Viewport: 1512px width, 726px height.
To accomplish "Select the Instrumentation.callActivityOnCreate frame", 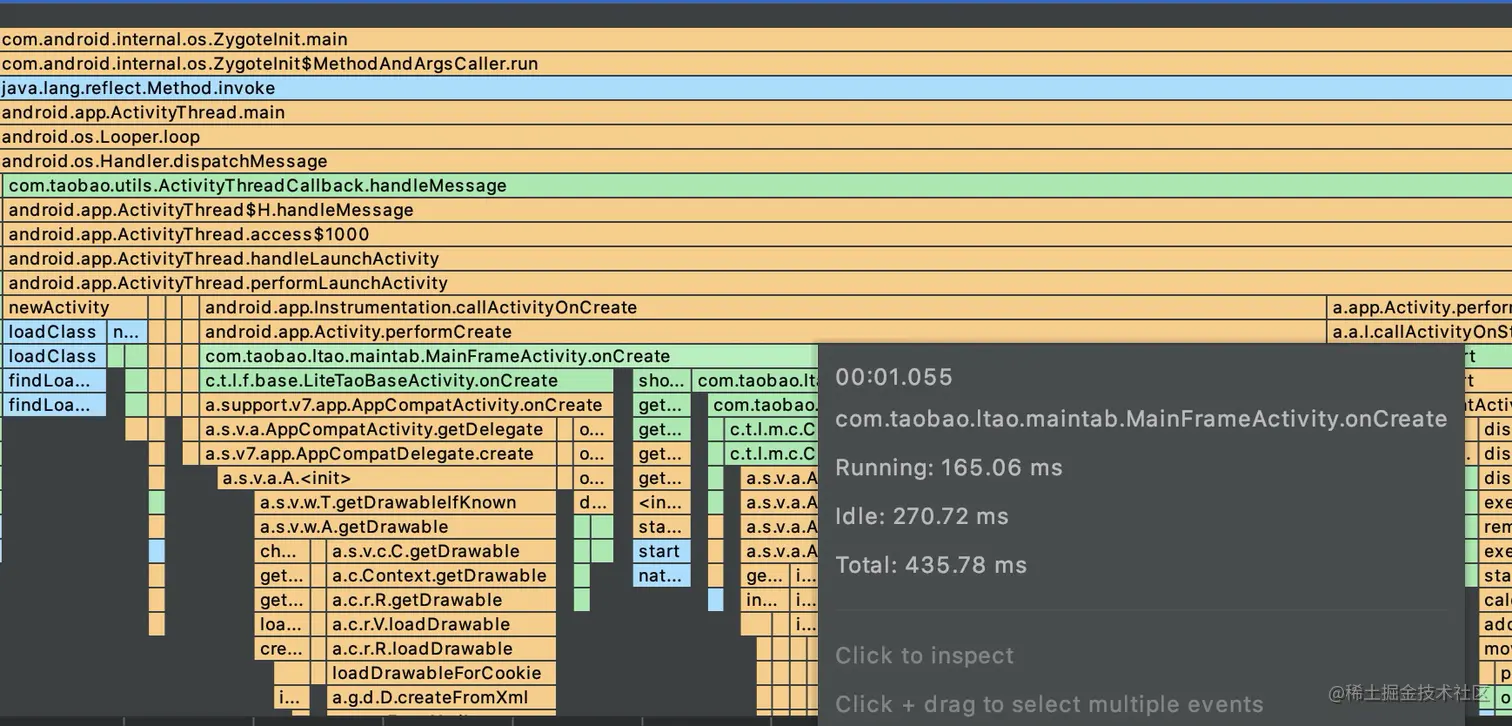I will click(763, 307).
